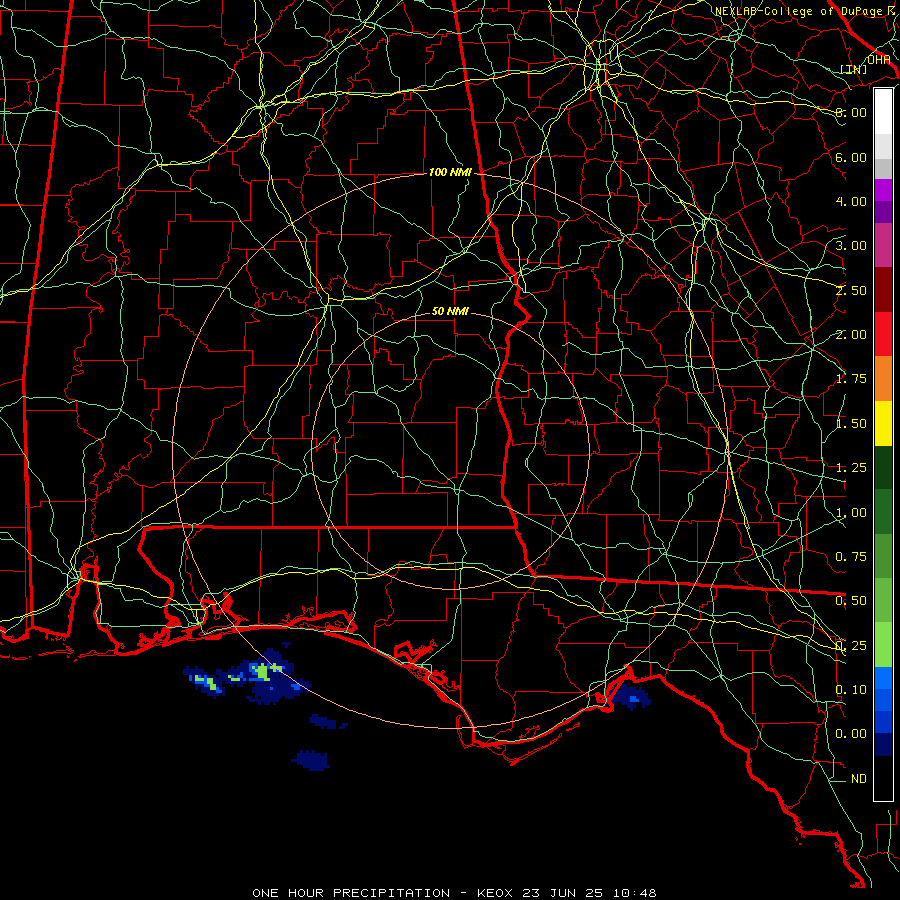
Task: Click the 1.50 scale label
Action: tap(851, 424)
